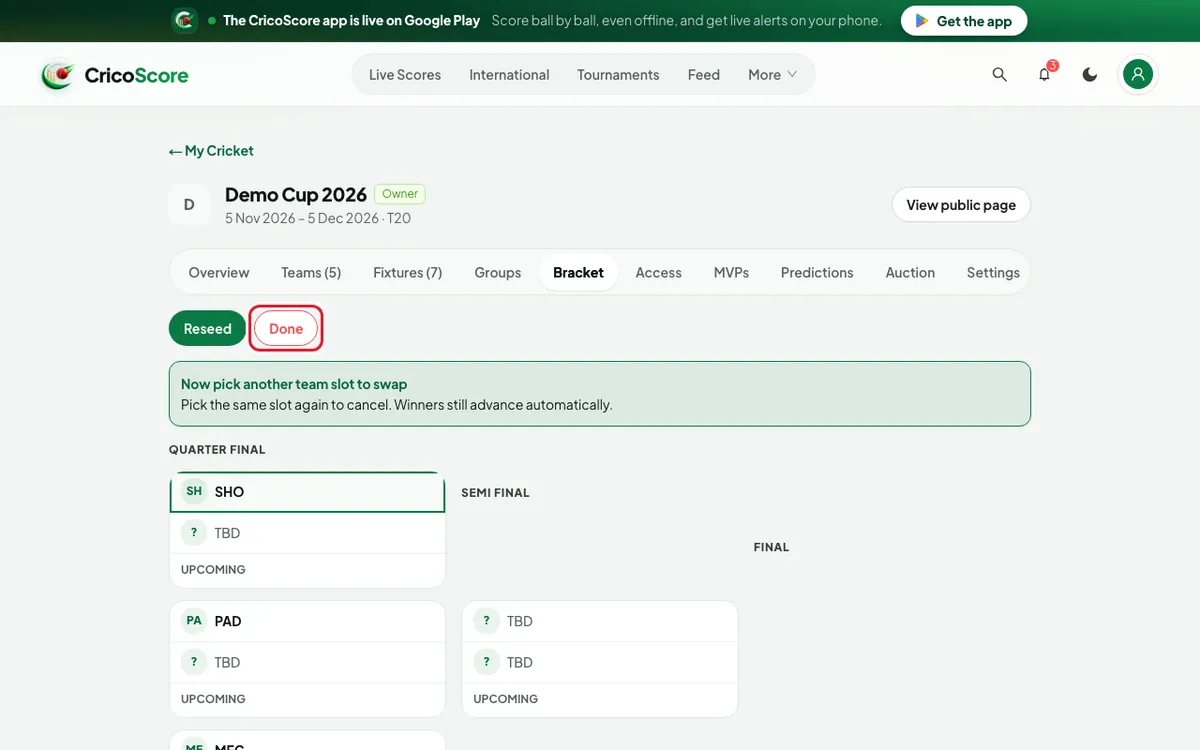
Task: Switch to the Teams (5) tab
Action: pos(311,272)
